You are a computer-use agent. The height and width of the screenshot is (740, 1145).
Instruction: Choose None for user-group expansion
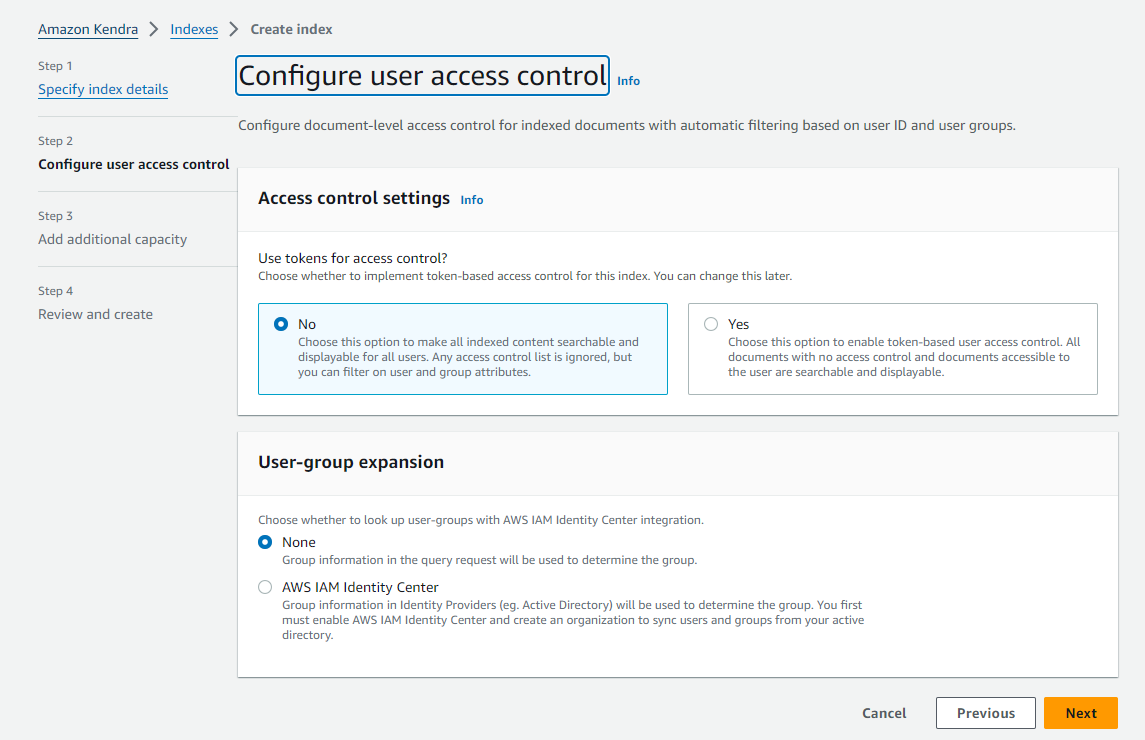[265, 542]
